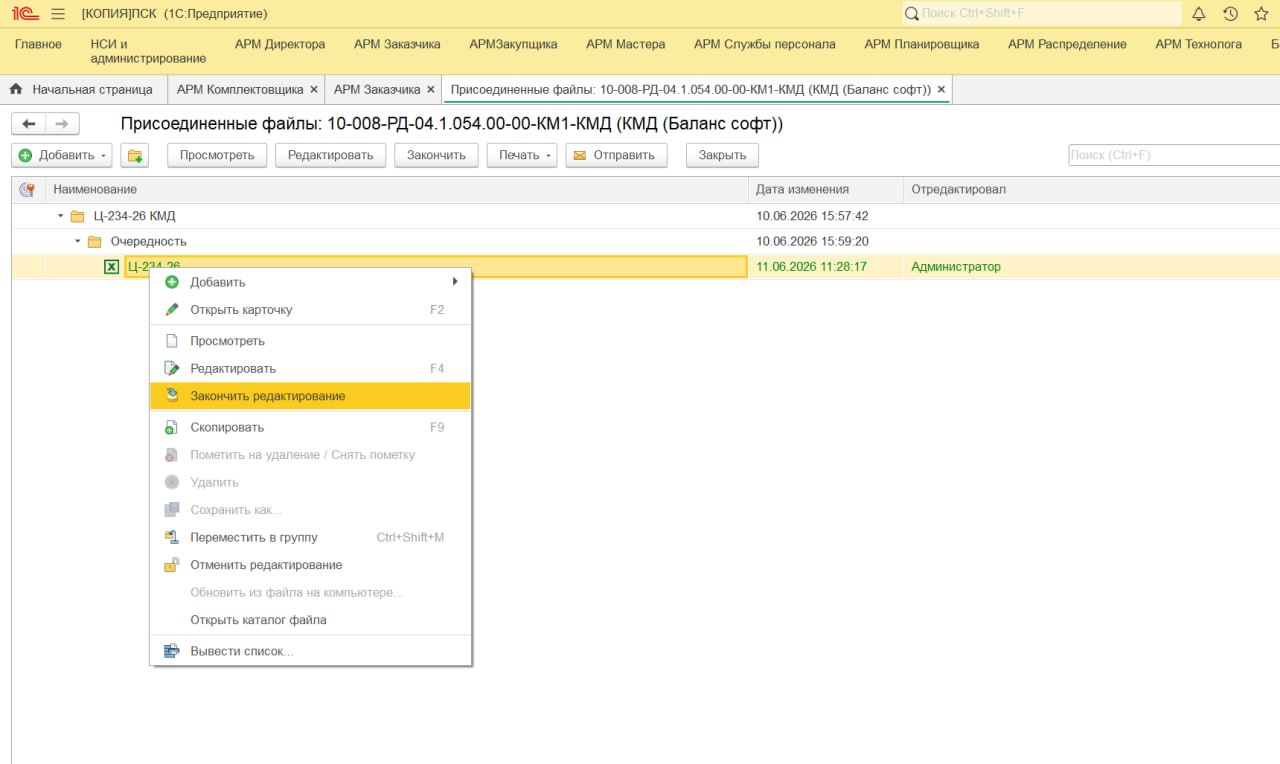Click the create folder icon button
Image resolution: width=1280 pixels, height=764 pixels.
pos(135,155)
